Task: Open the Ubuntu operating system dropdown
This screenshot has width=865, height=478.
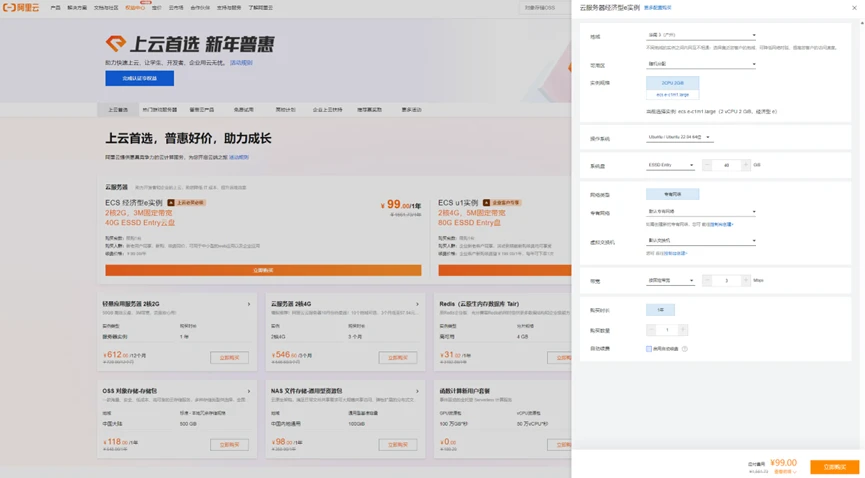Action: 680,137
